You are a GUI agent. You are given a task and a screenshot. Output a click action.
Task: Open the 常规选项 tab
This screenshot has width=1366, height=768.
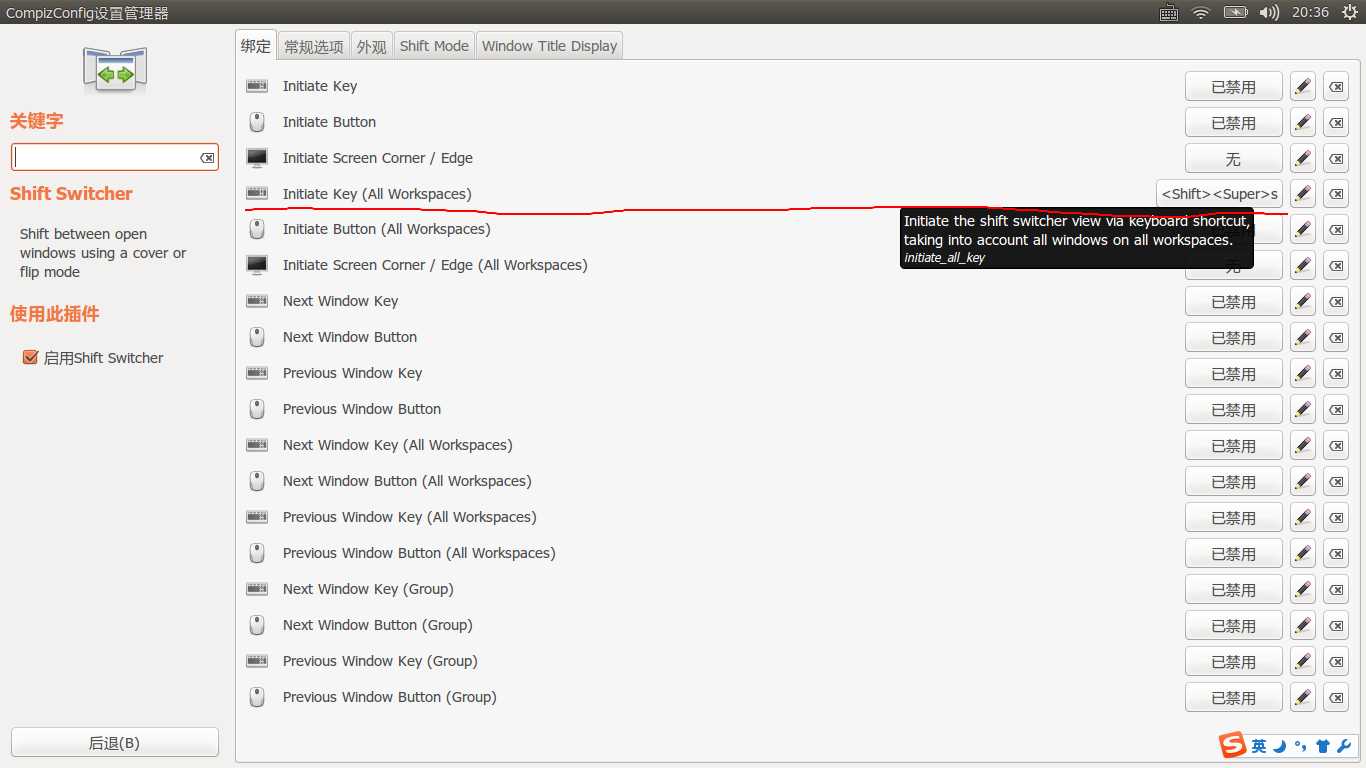point(314,46)
